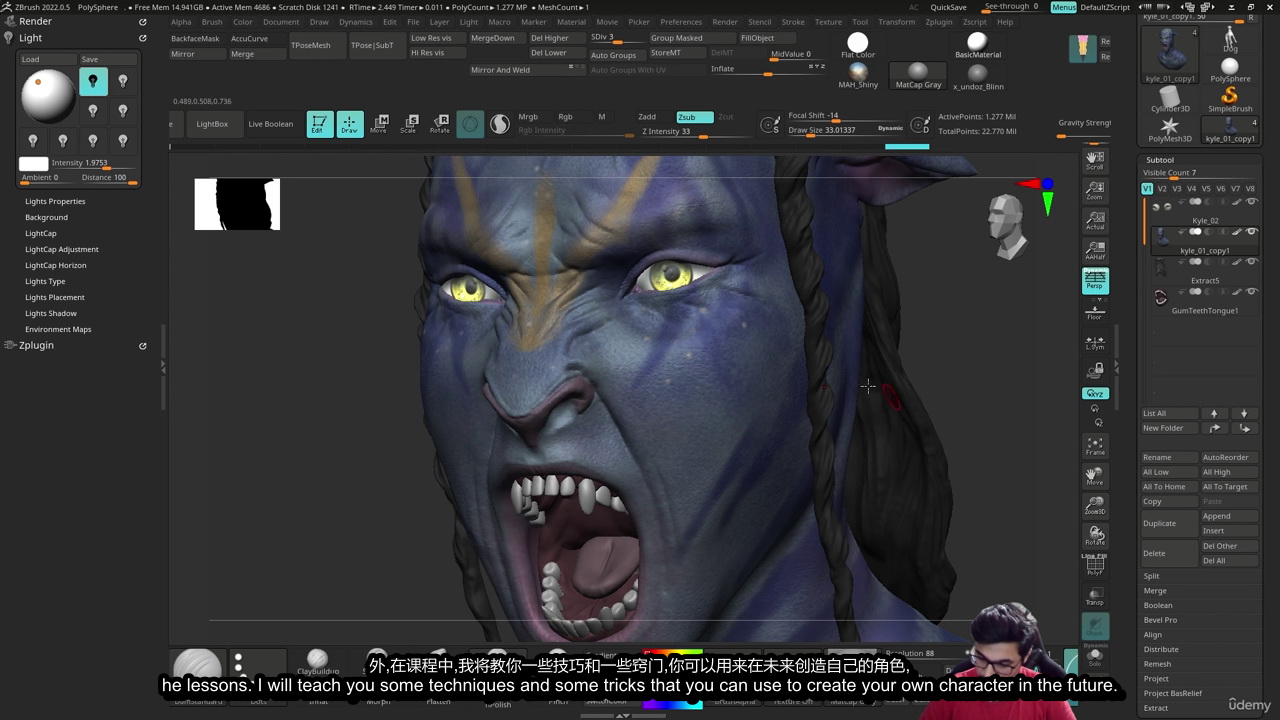The image size is (1280, 720).
Task: Activate the Rotate gizmo tool
Action: pyautogui.click(x=440, y=124)
